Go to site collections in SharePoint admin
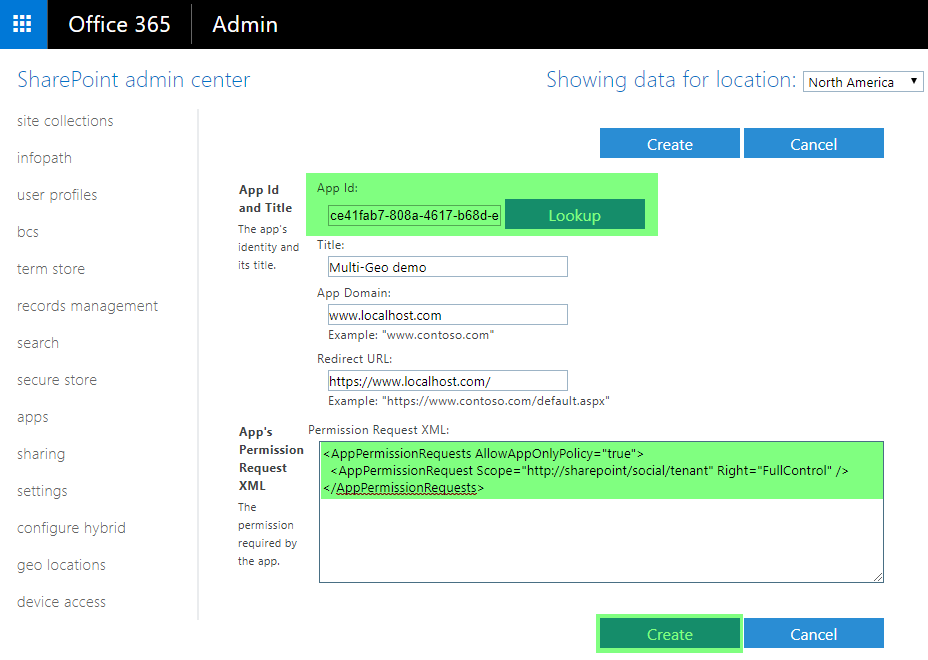 [x=64, y=120]
